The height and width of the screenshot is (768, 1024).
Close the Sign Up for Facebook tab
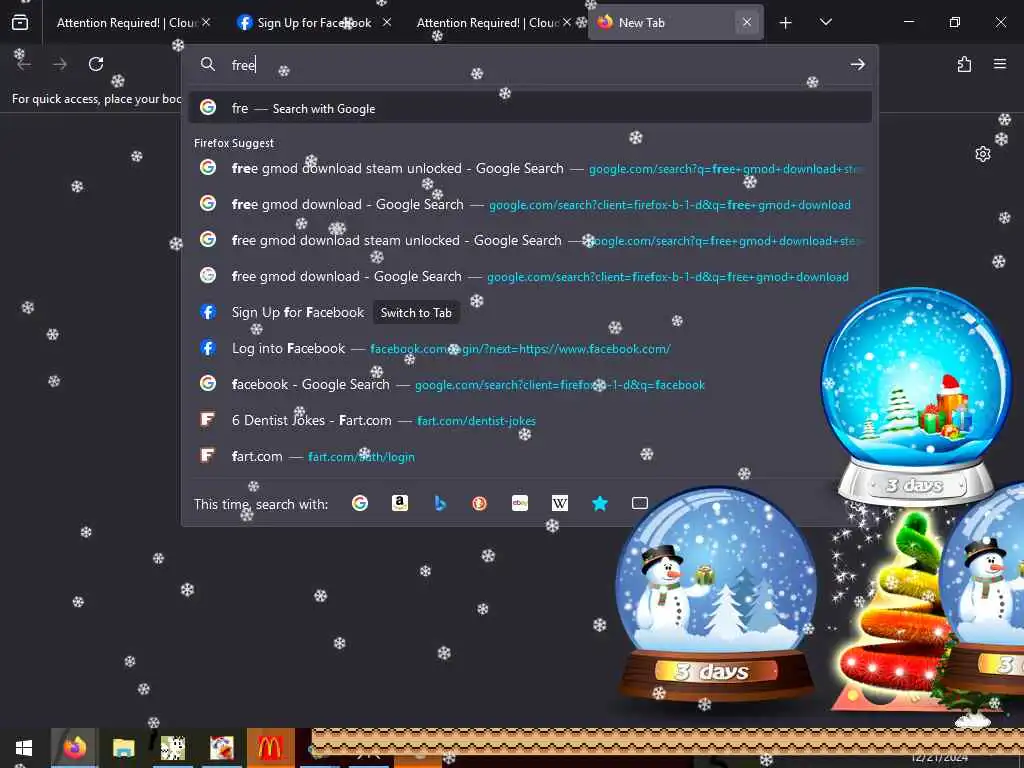pyautogui.click(x=387, y=23)
